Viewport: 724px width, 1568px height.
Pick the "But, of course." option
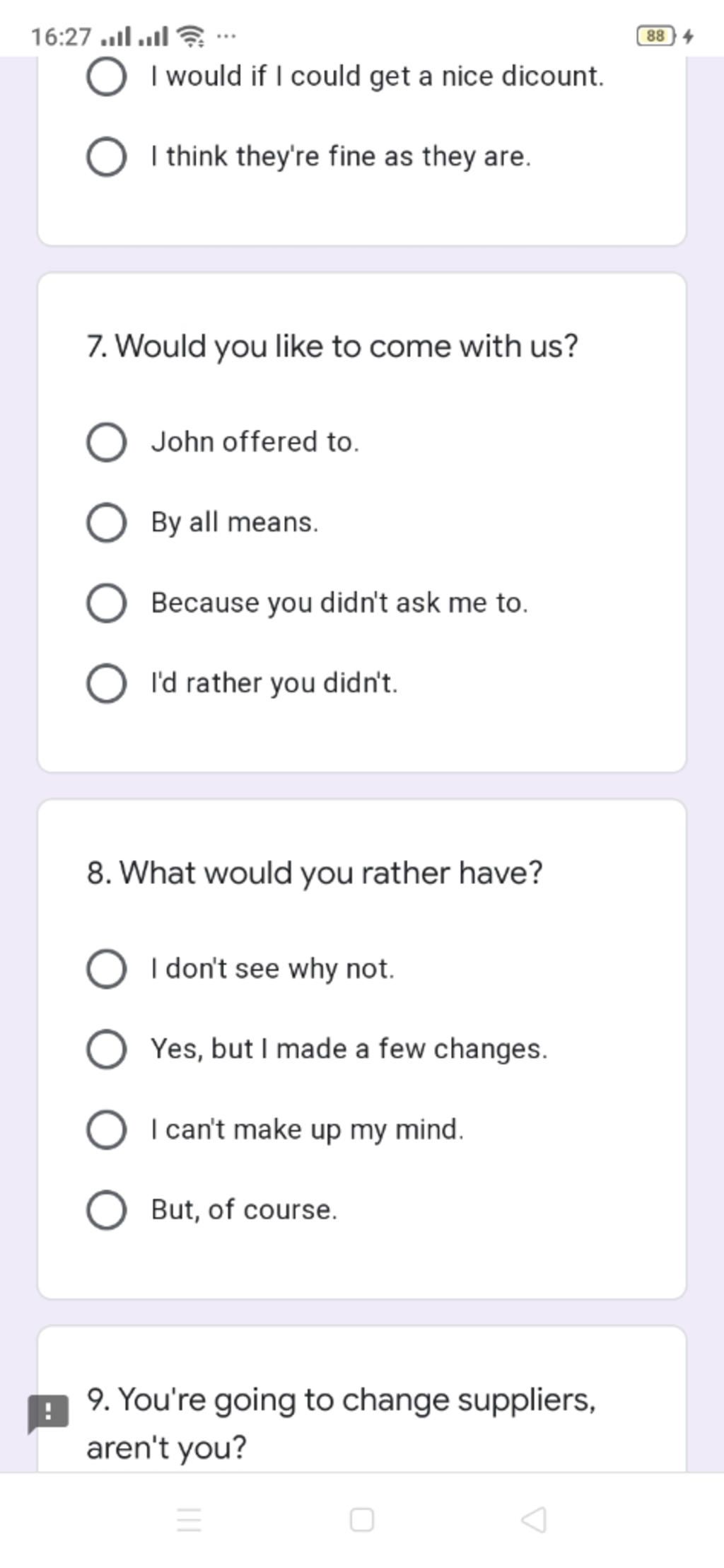click(x=212, y=1209)
